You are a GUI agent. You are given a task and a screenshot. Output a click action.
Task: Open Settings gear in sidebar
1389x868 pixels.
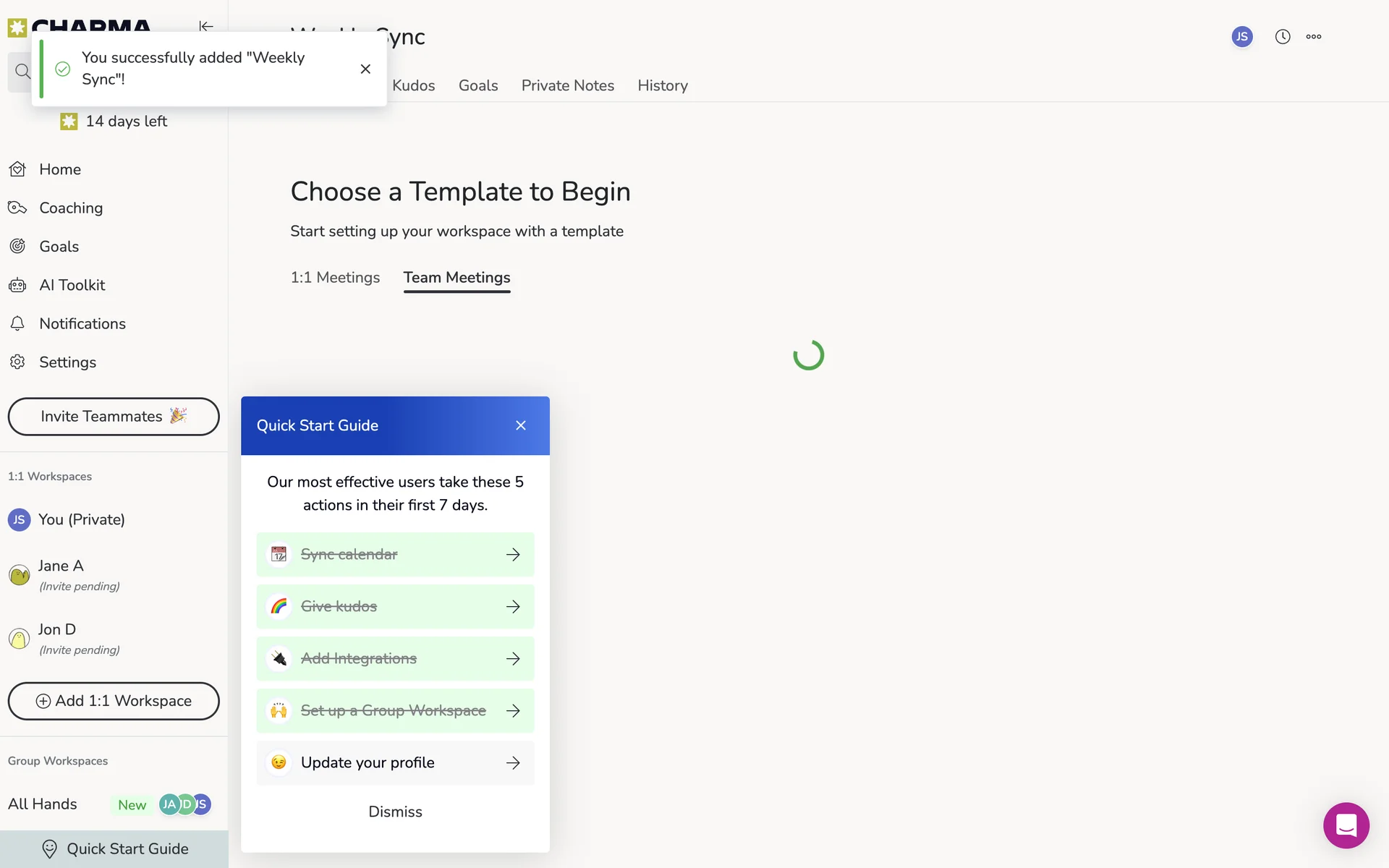coord(17,362)
